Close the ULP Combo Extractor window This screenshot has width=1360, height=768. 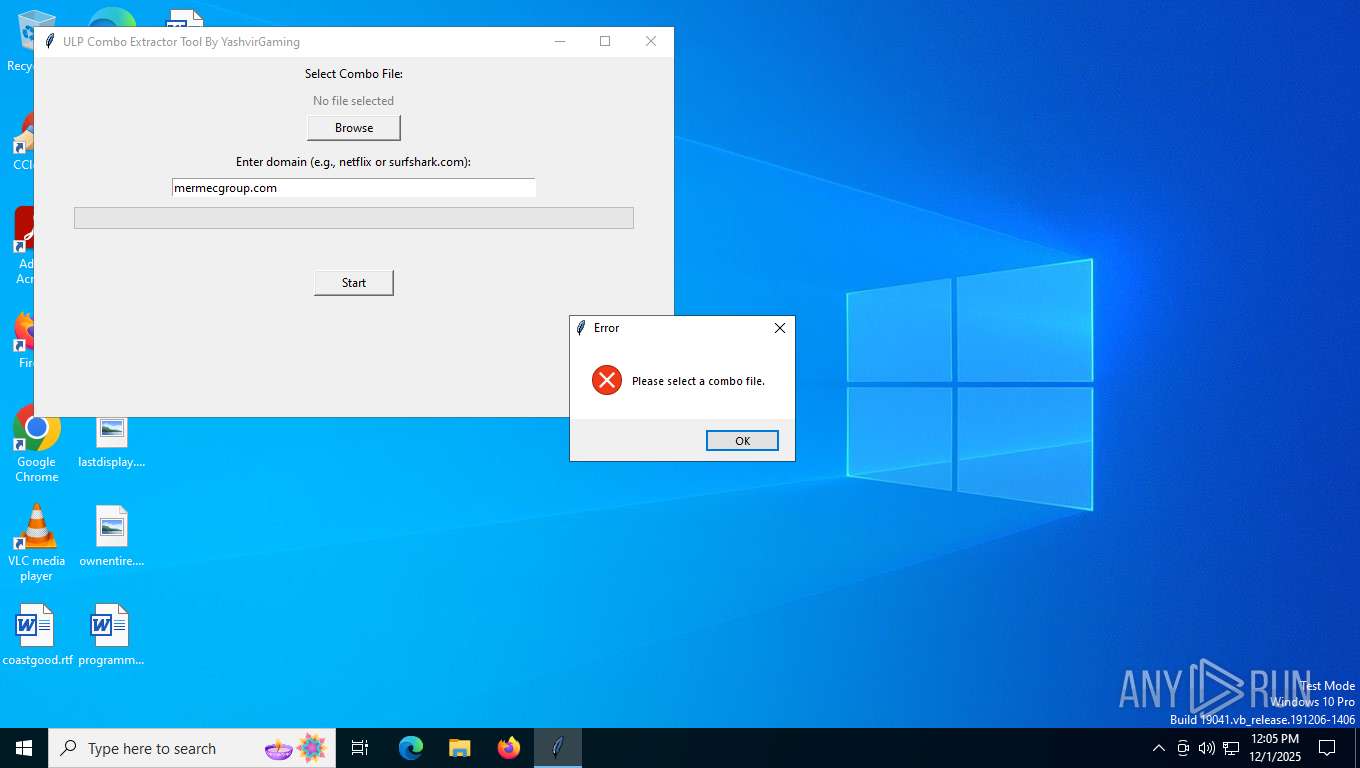point(651,41)
